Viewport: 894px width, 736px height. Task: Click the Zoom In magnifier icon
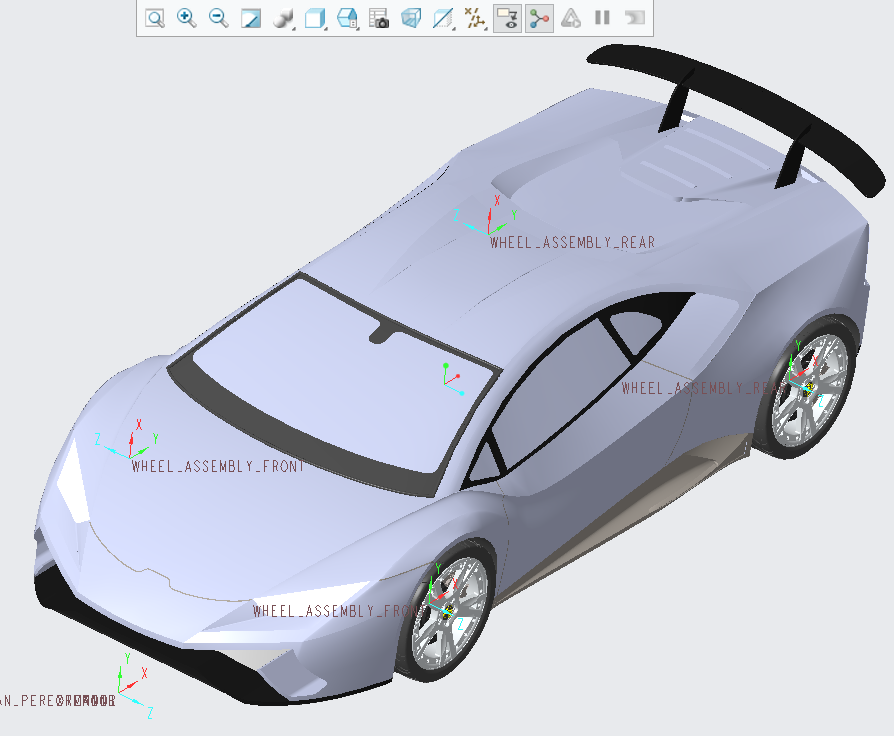(x=186, y=18)
